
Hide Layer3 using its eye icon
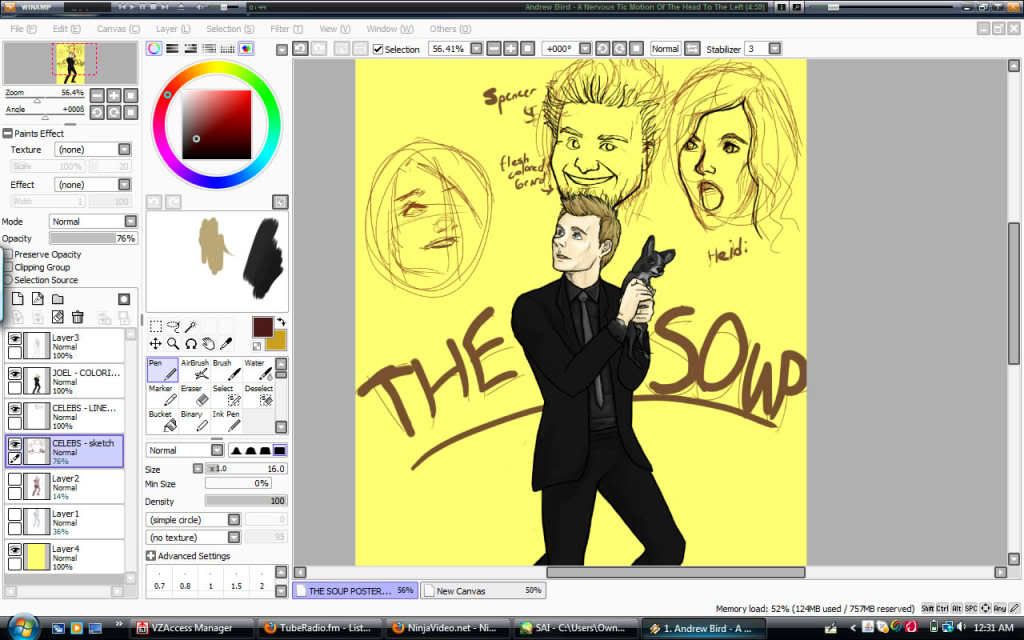pos(14,338)
